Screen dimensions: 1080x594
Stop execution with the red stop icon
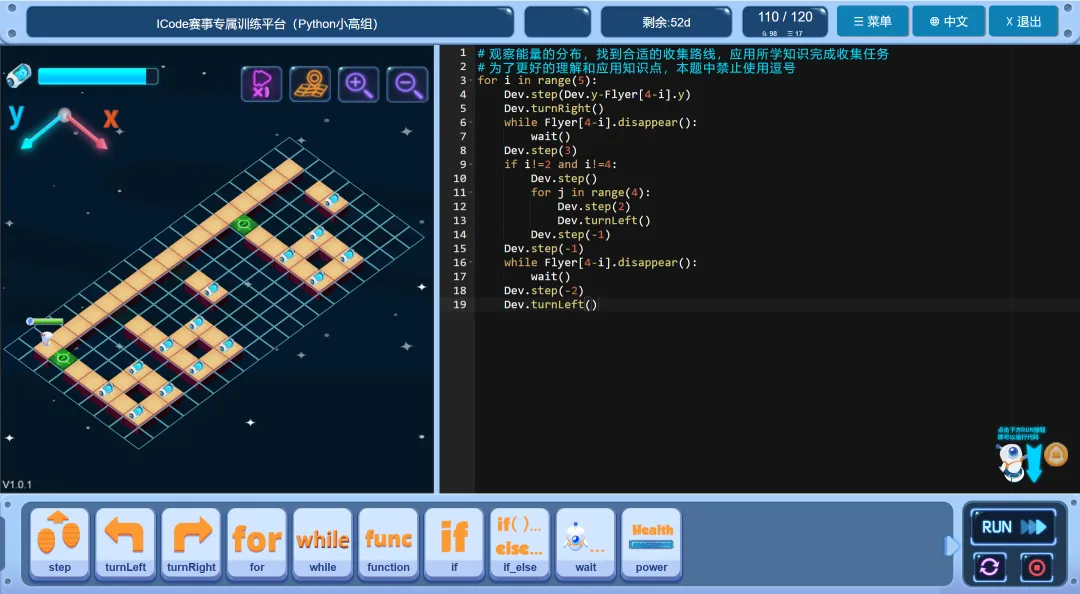(x=1037, y=567)
